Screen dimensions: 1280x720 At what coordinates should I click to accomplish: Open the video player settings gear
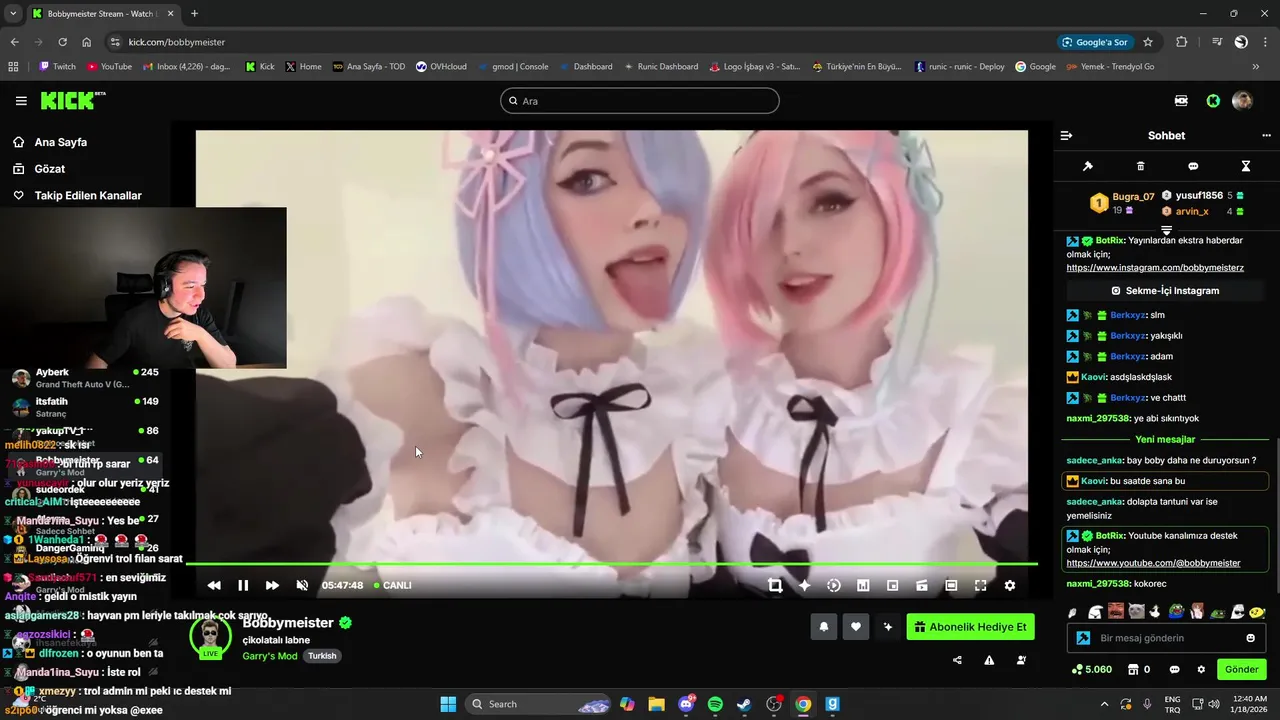point(1010,585)
